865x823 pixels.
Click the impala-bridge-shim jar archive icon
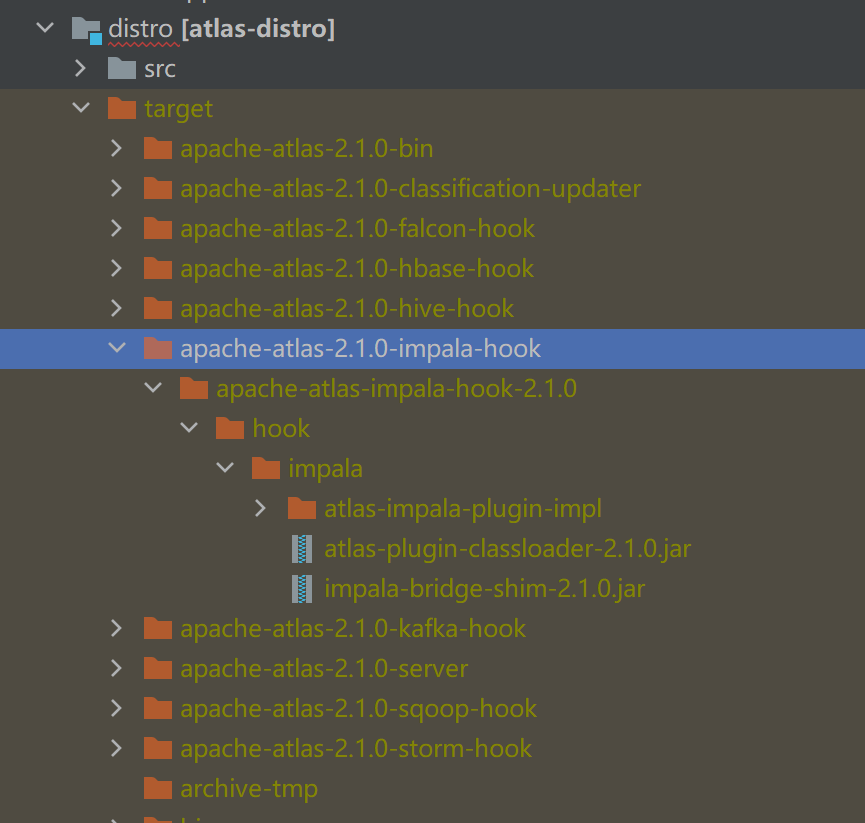tap(302, 589)
